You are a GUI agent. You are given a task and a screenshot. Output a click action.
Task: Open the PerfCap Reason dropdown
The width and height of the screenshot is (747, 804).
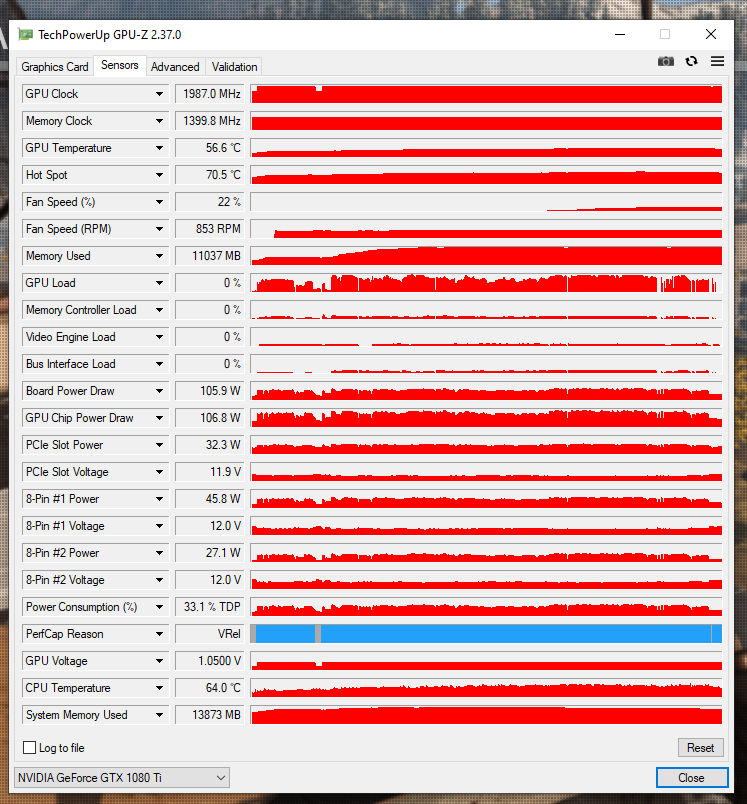coord(159,634)
